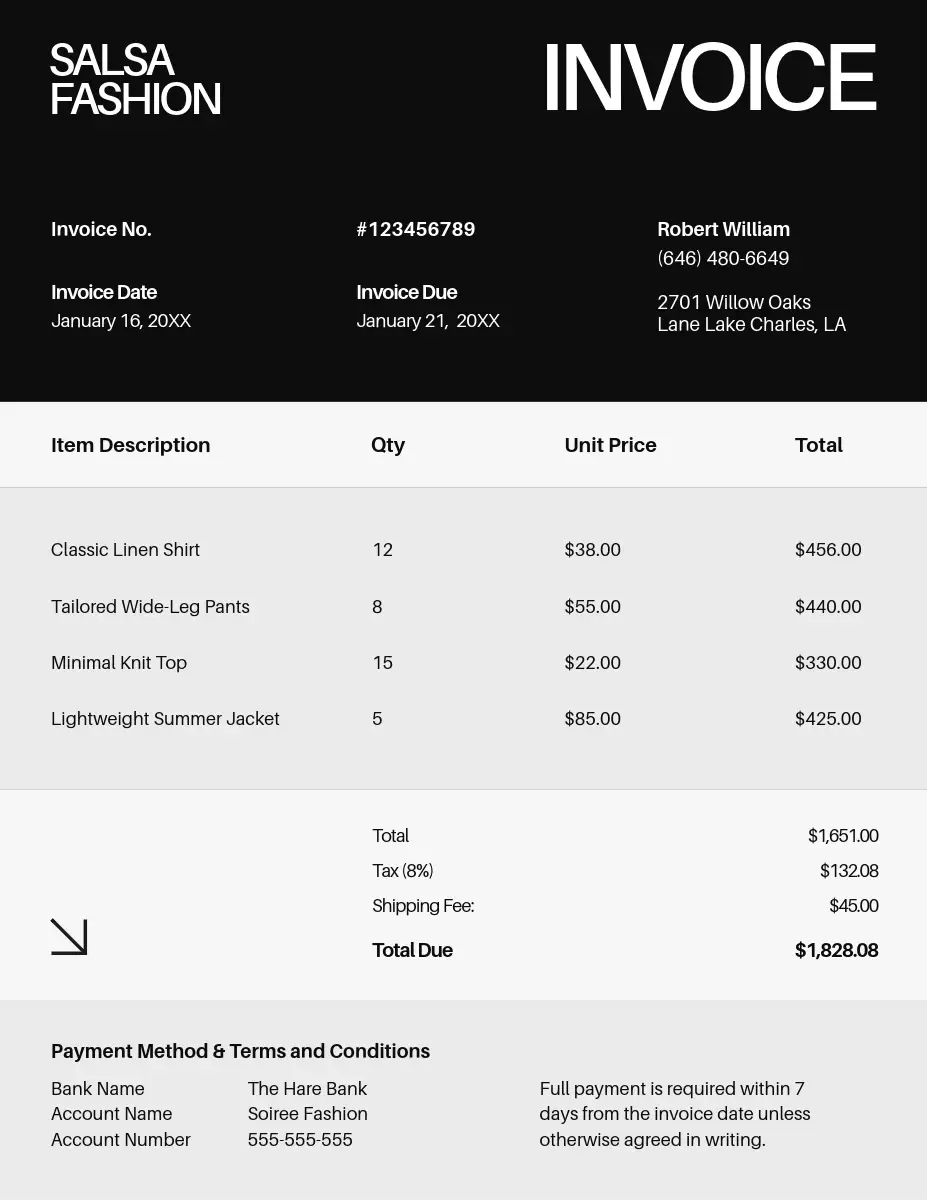Click the SALSA FASHION logo

pos(135,80)
